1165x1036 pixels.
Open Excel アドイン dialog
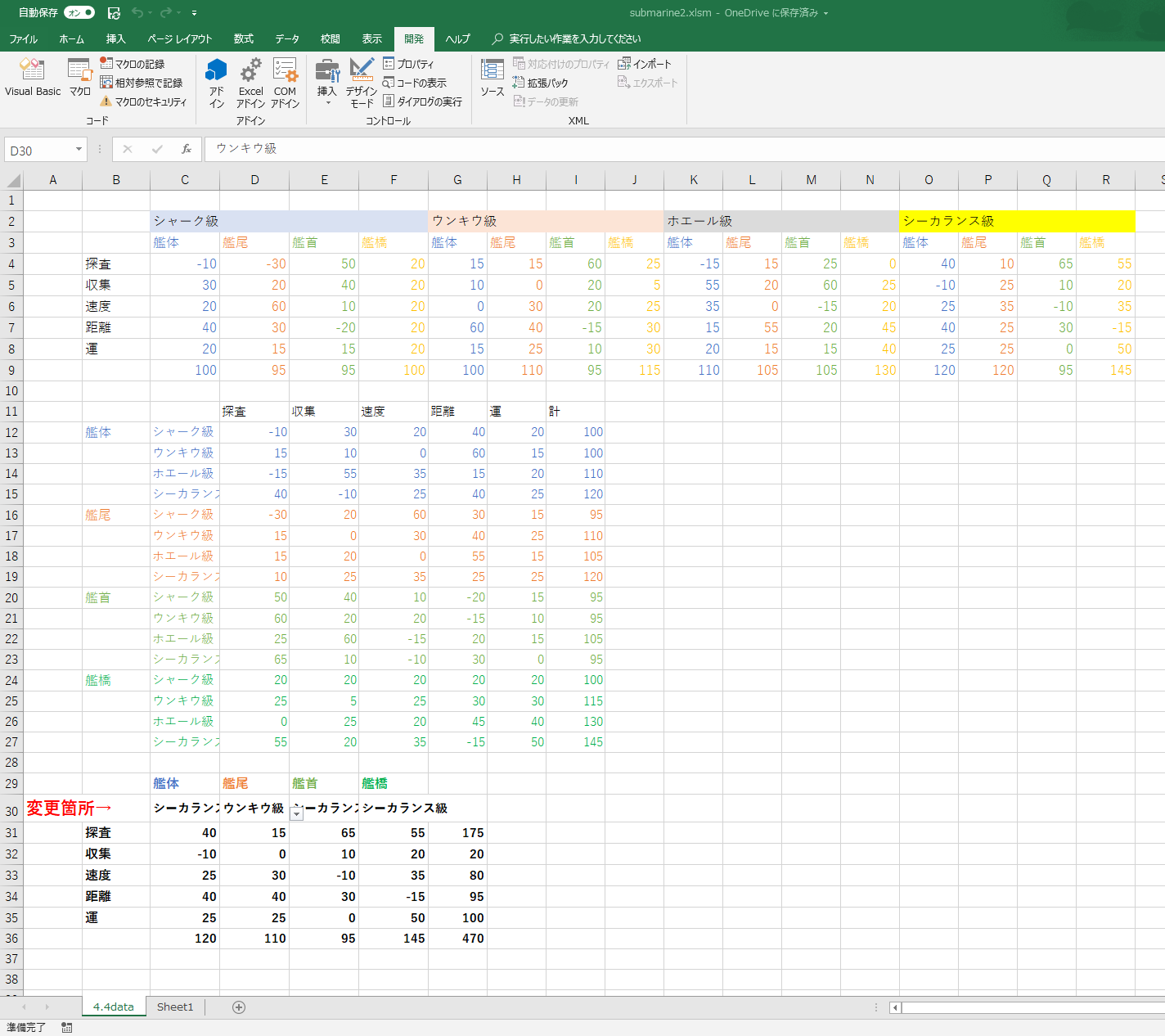coord(250,82)
